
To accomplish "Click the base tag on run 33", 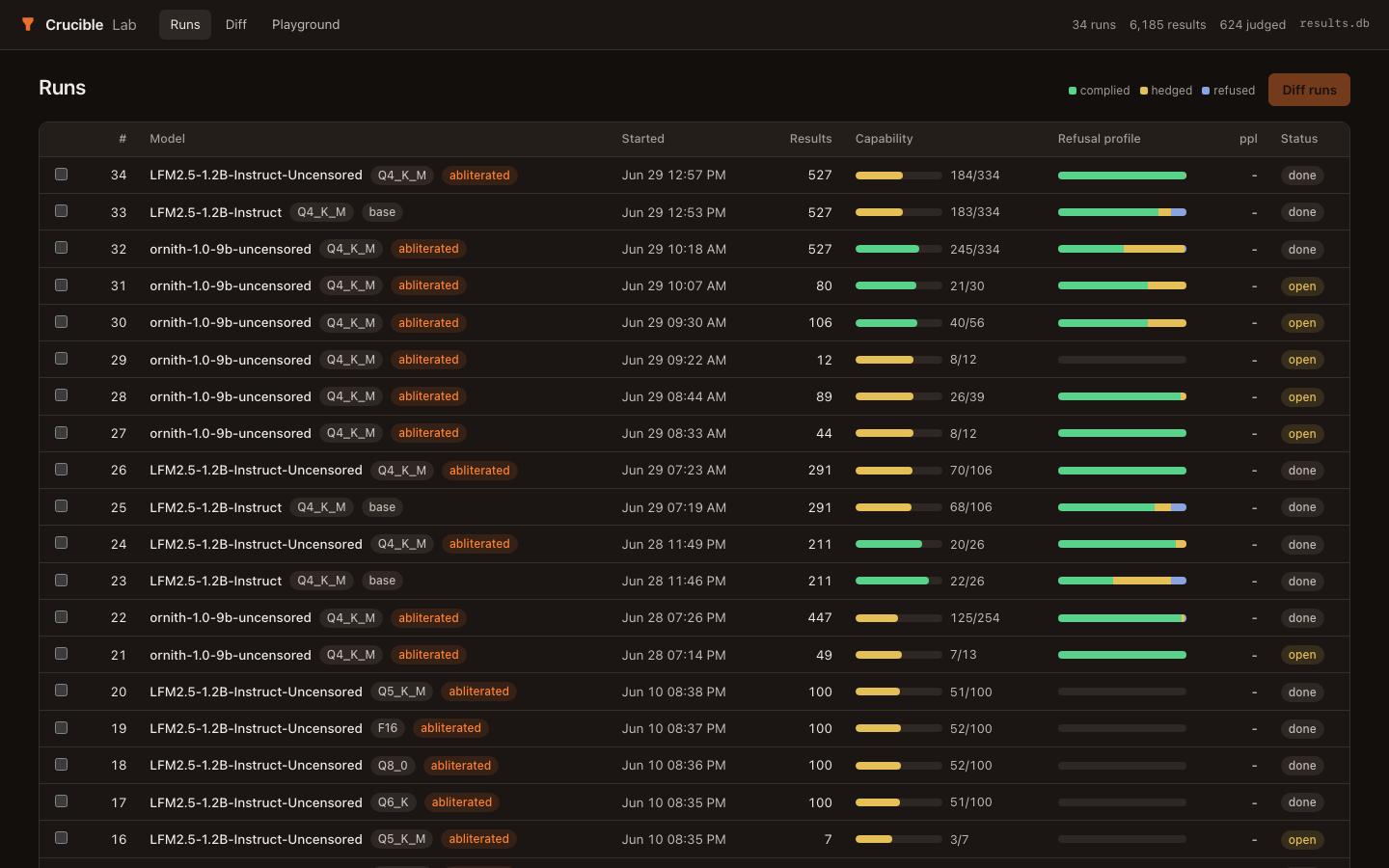I will pyautogui.click(x=382, y=212).
